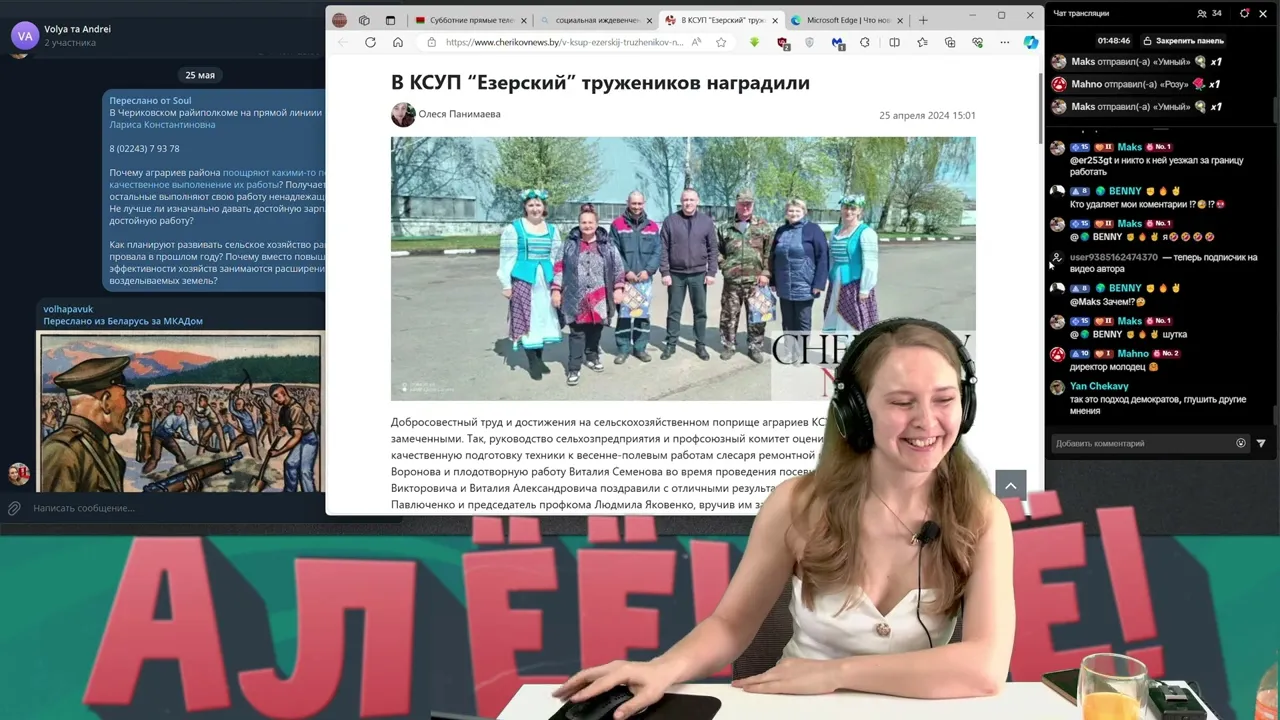The width and height of the screenshot is (1280, 720).
Task: Click the scroll-to-top arrow button
Action: tap(1011, 485)
